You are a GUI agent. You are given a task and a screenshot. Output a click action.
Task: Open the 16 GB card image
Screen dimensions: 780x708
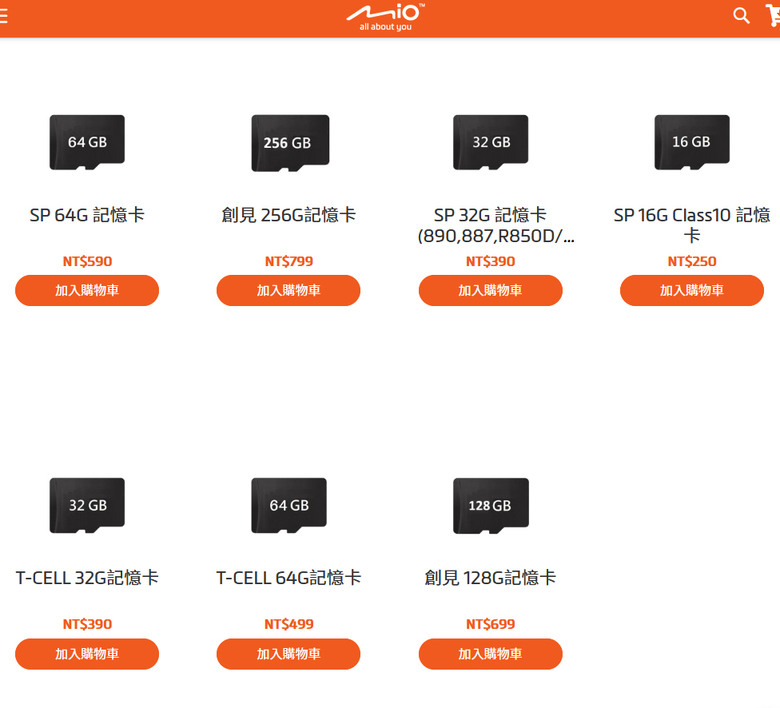(x=692, y=142)
